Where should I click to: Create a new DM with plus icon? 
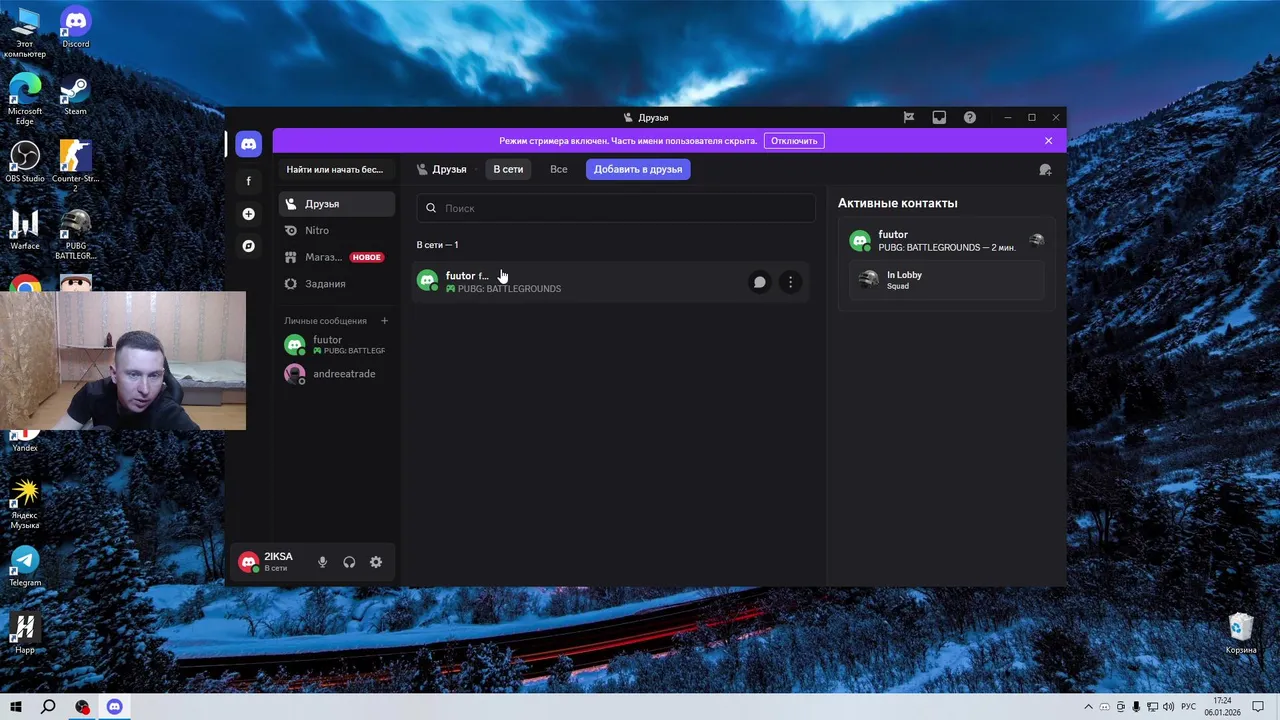[384, 321]
